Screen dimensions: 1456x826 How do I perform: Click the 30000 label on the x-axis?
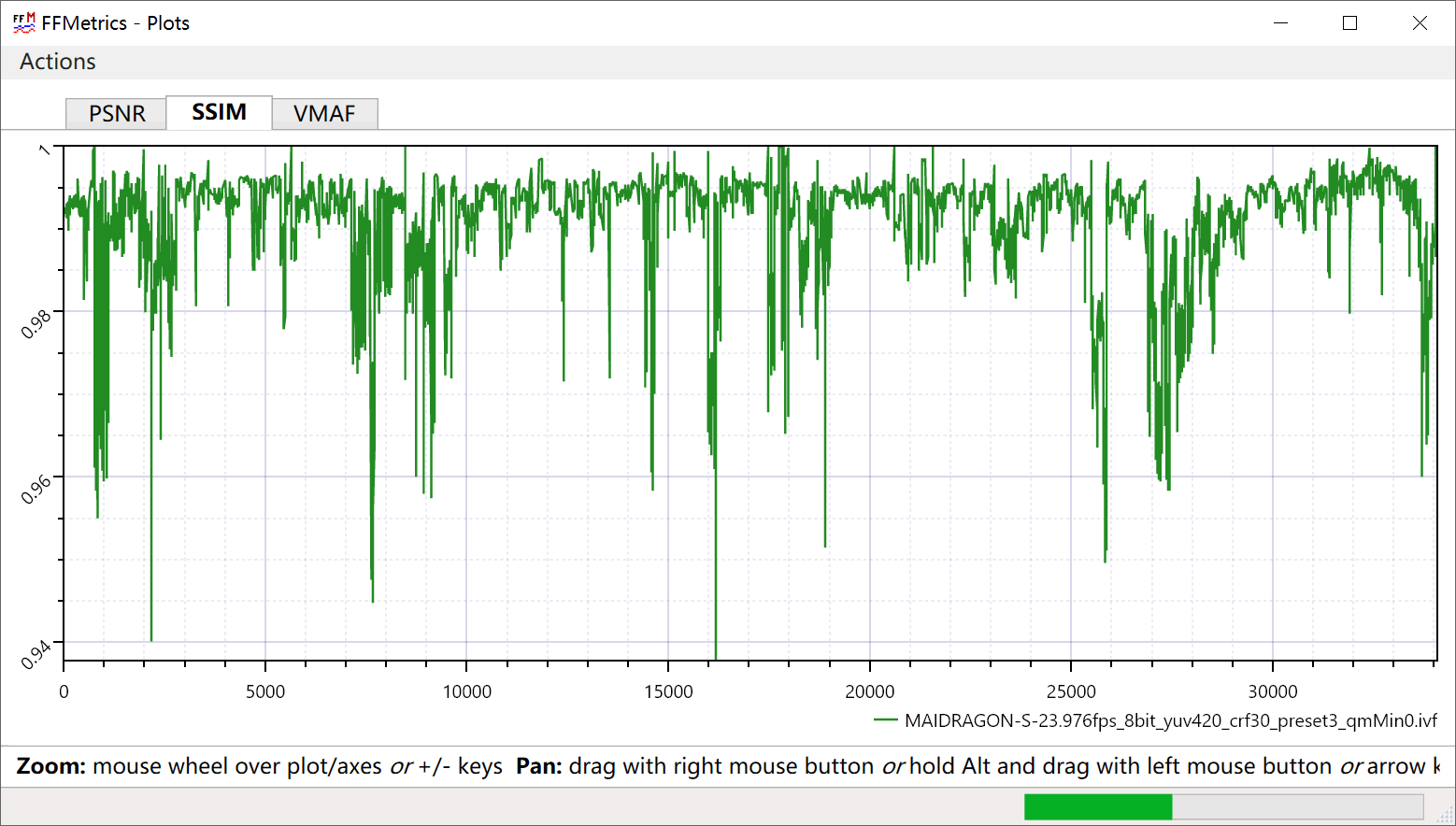[x=1273, y=692]
